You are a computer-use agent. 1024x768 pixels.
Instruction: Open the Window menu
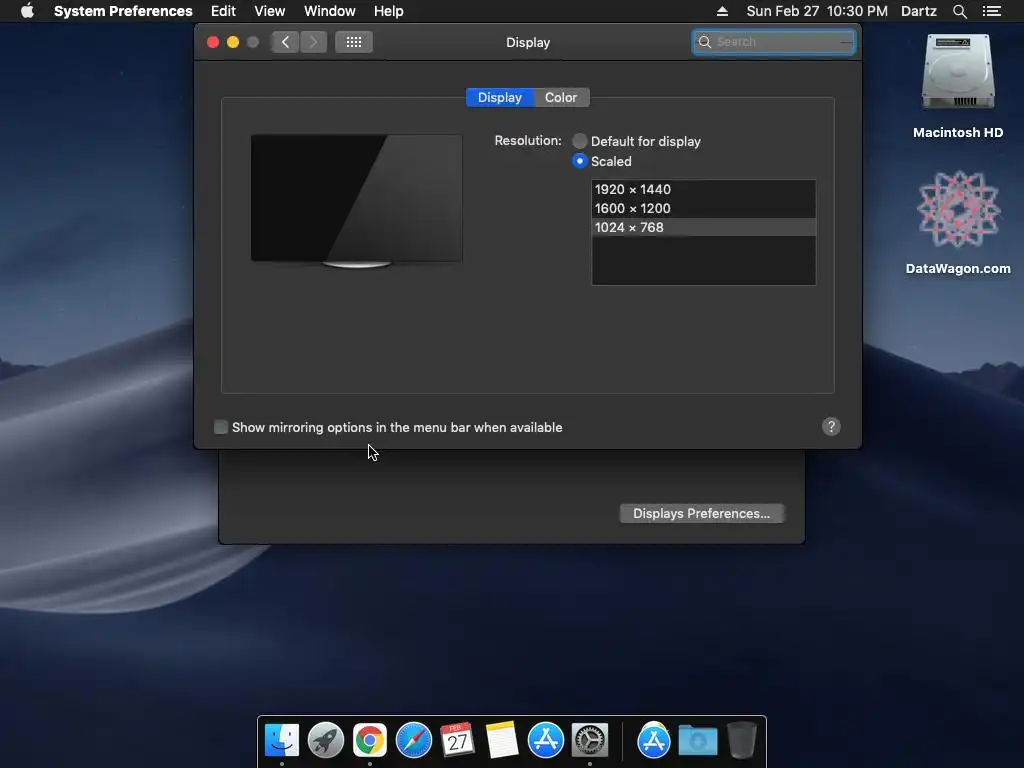pyautogui.click(x=330, y=11)
